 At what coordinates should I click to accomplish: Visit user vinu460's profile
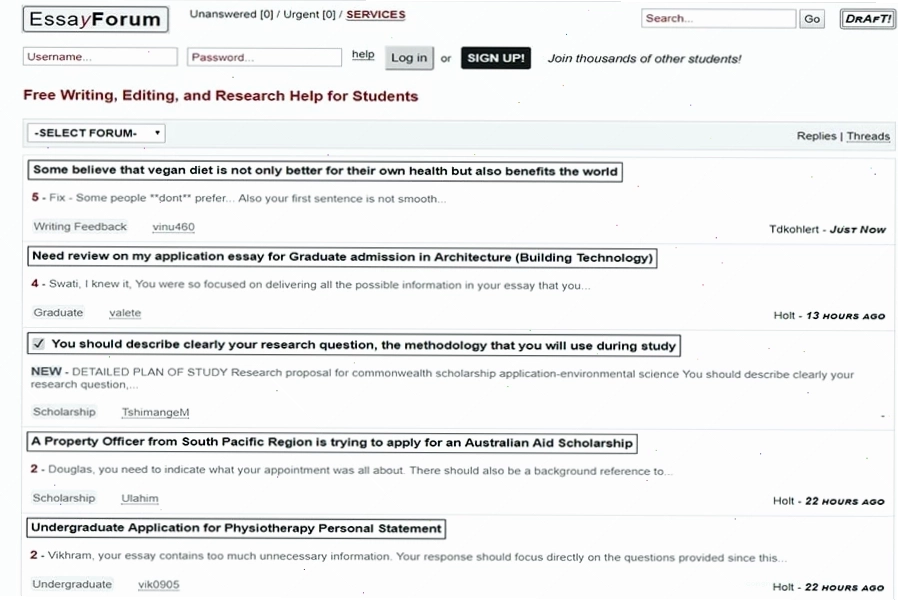(174, 227)
